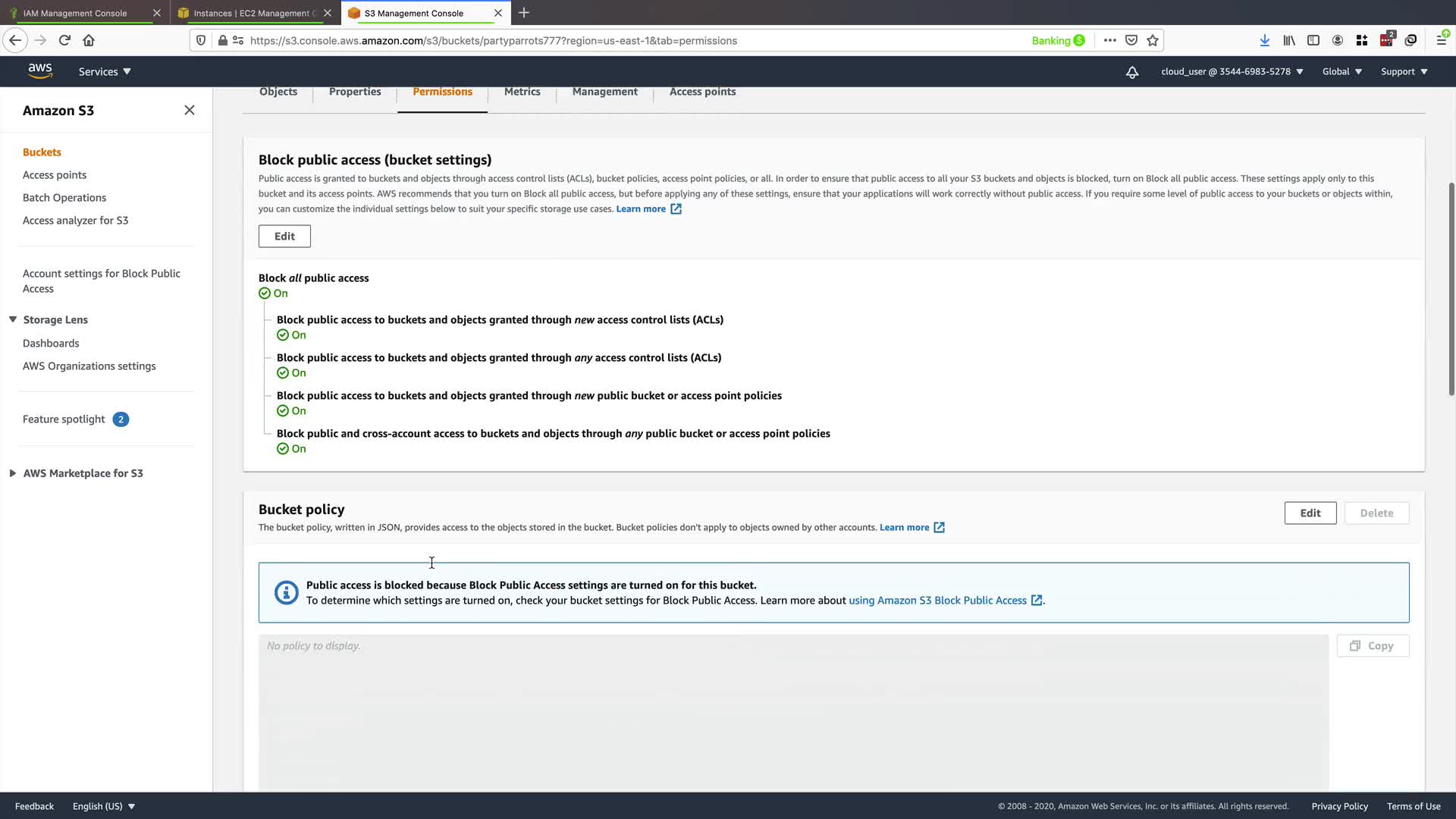Close the Amazon S3 sidebar panel
This screenshot has height=819, width=1456.
[x=190, y=110]
